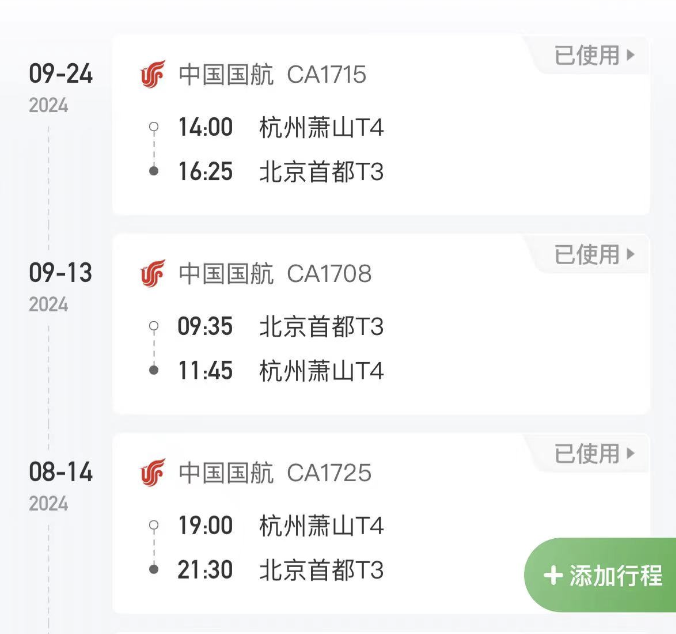
Task: Select the 09-13 date on timeline
Action: [x=60, y=273]
